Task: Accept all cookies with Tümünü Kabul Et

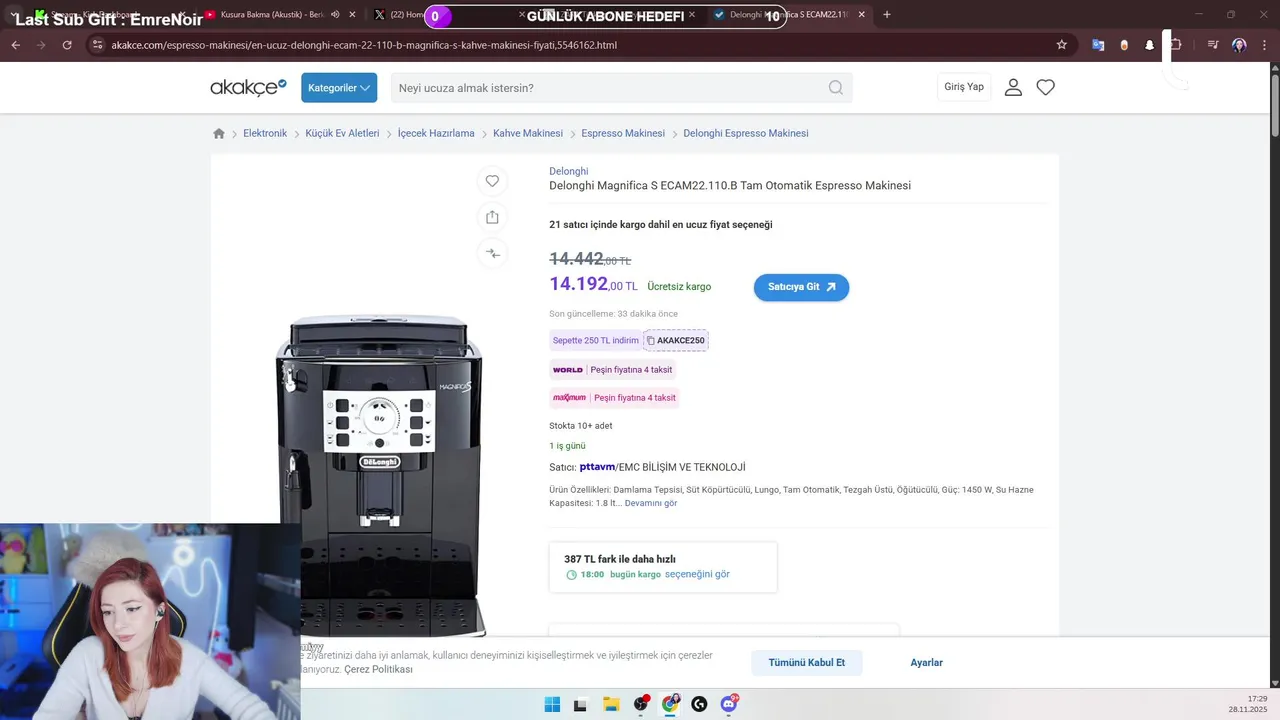Action: pos(807,663)
